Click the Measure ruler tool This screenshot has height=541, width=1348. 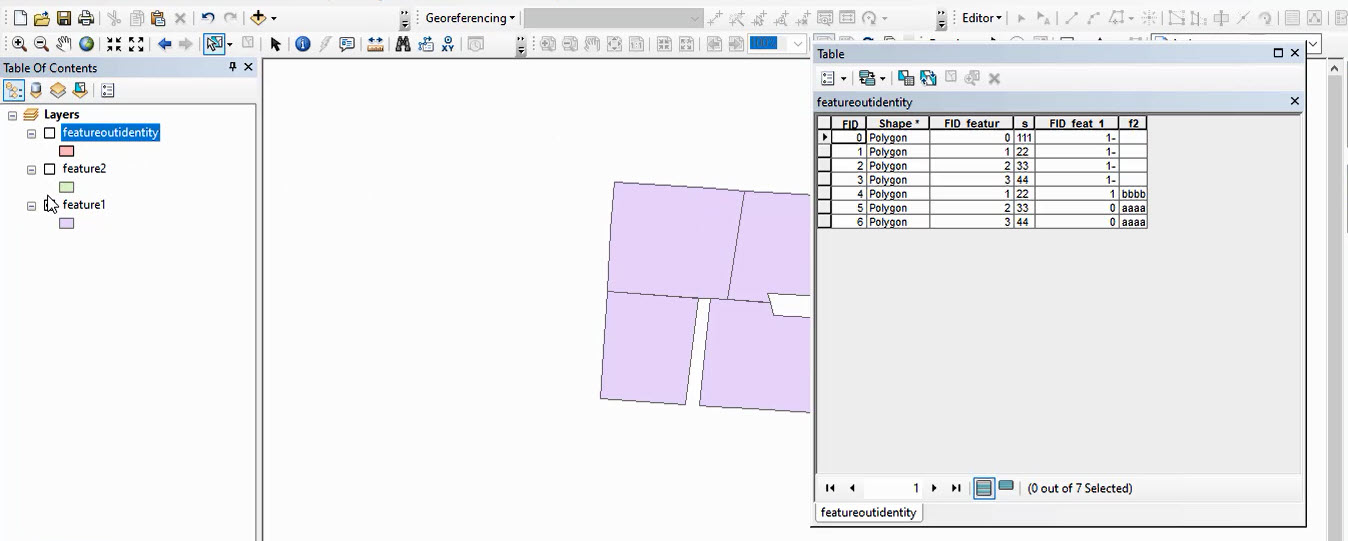click(376, 44)
